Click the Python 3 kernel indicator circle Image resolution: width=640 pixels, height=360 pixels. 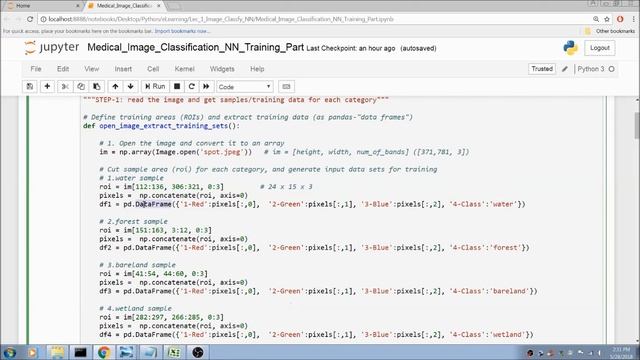click(611, 69)
